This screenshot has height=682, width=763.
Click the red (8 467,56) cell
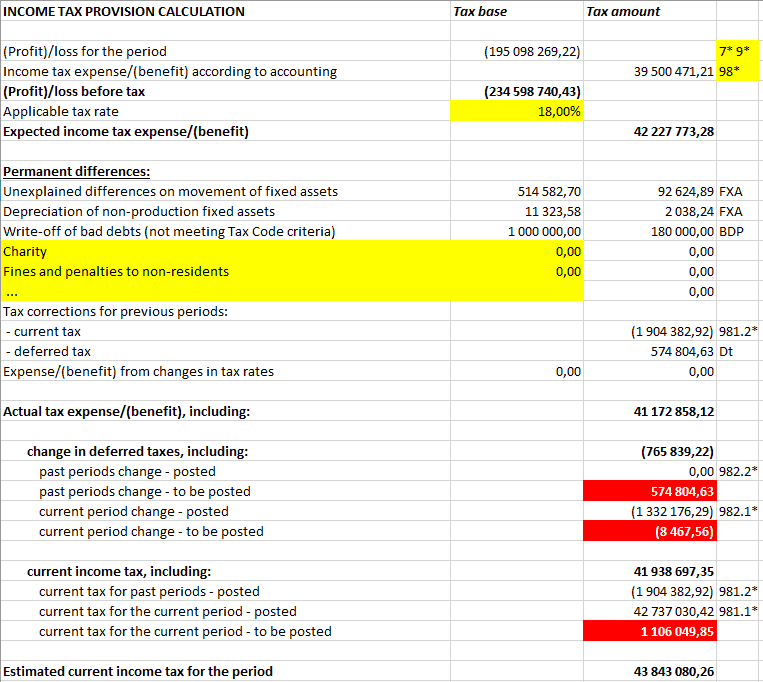[x=650, y=531]
